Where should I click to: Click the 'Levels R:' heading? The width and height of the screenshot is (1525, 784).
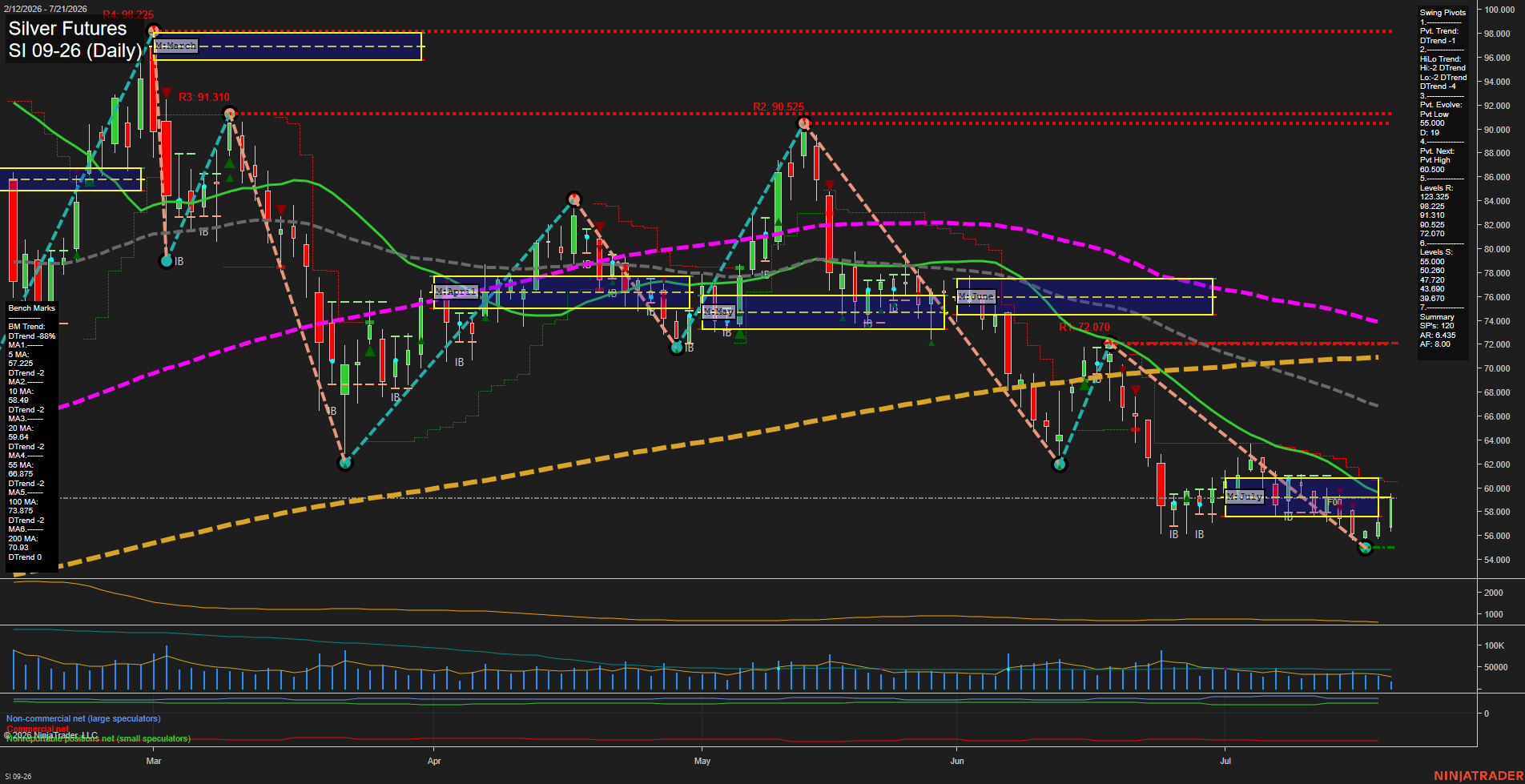click(x=1436, y=188)
